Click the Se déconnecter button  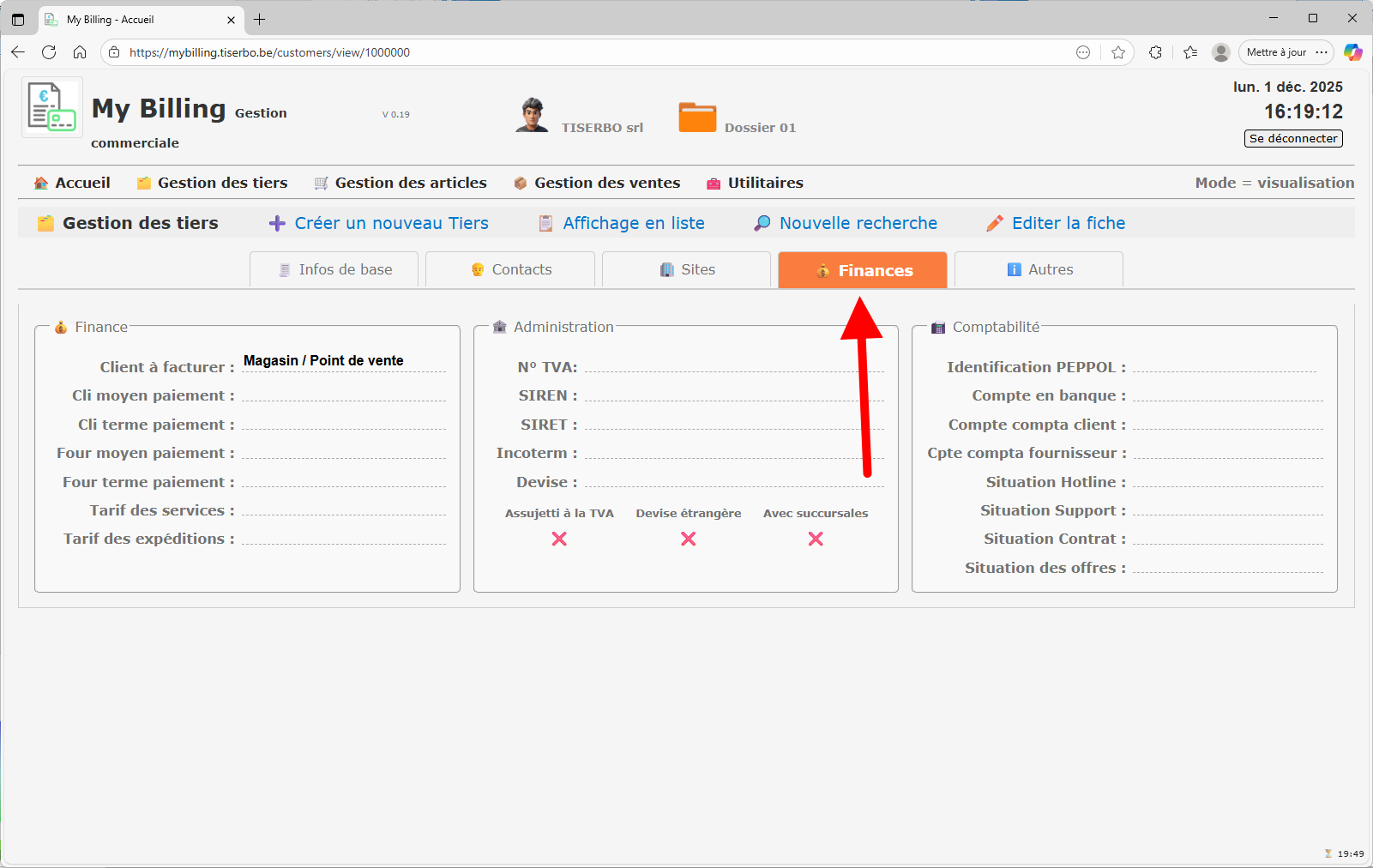[1292, 138]
